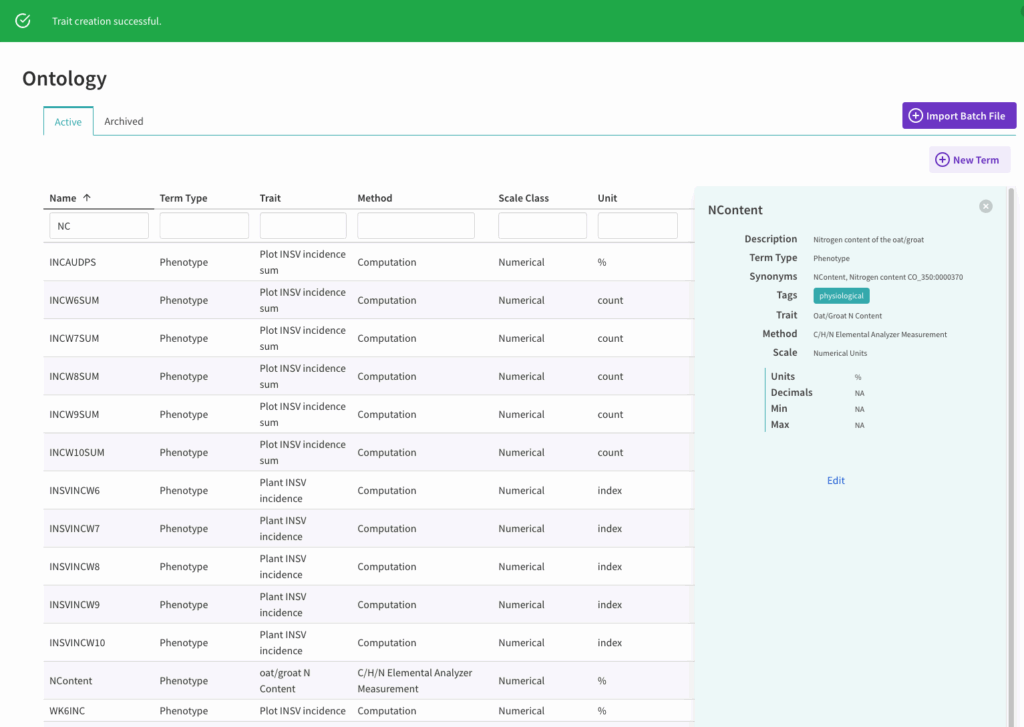
Task: Switch to the Archived tab
Action: point(124,121)
